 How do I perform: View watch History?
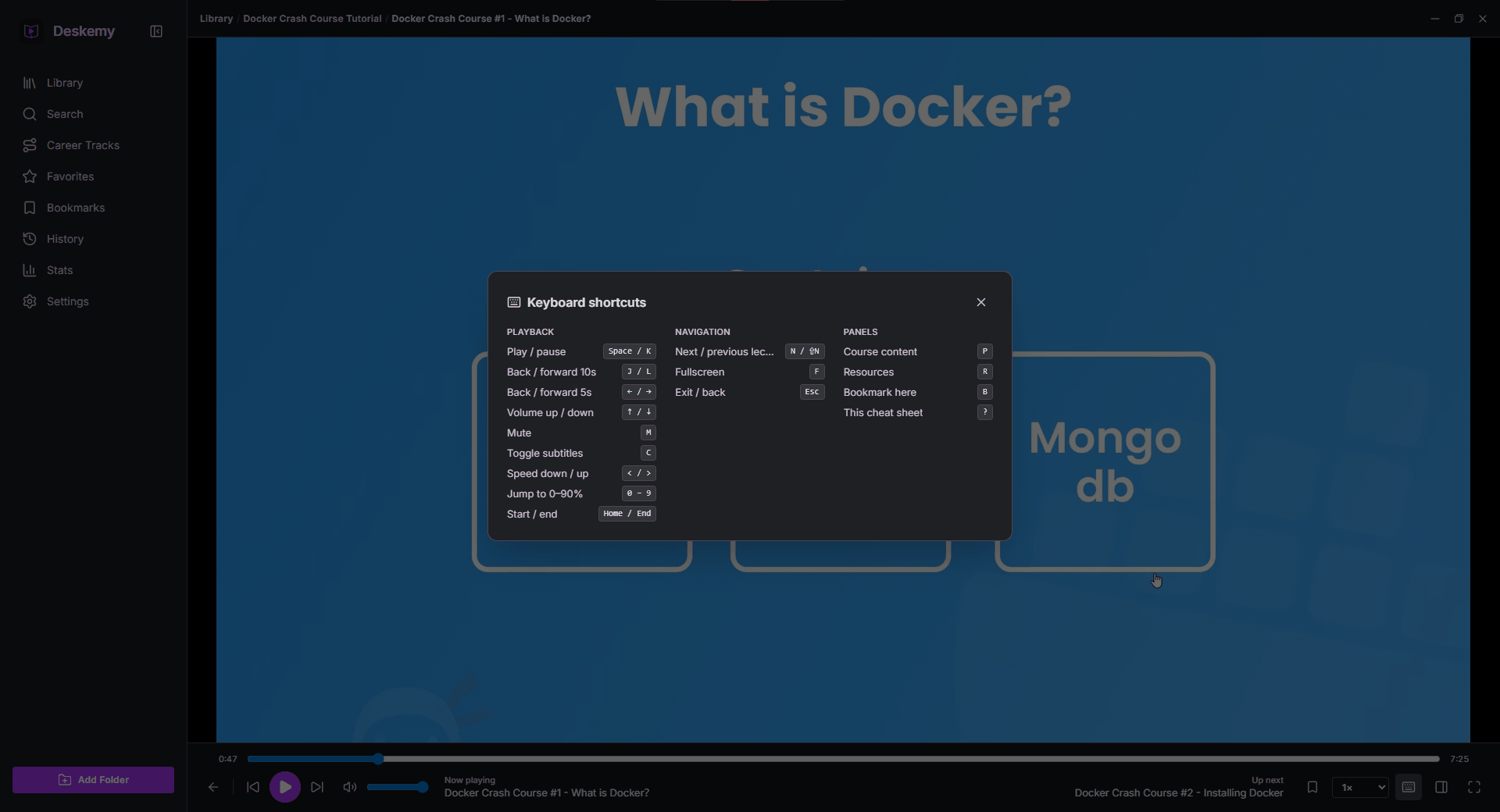coord(94,239)
